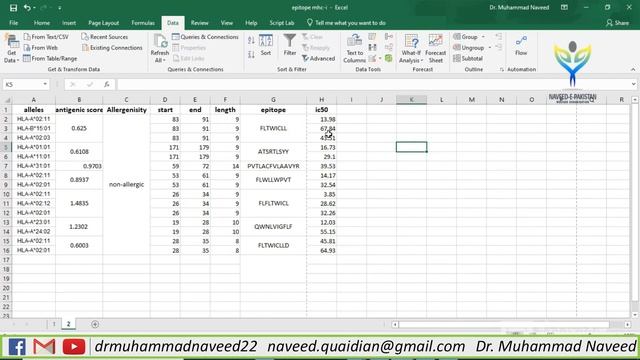
Task: Select the ic50 header cell
Action: [322, 110]
